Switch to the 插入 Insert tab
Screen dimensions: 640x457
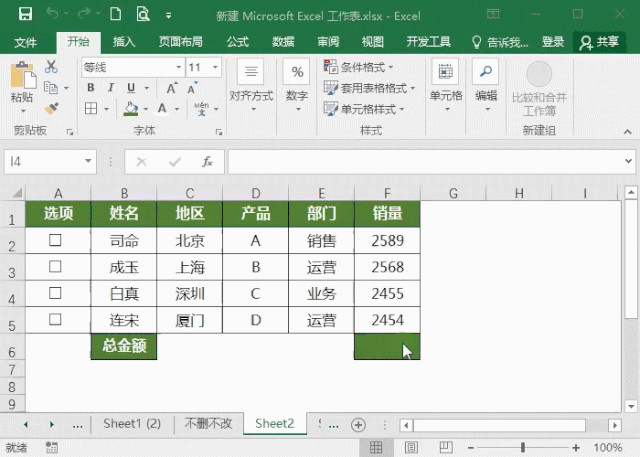(124, 42)
